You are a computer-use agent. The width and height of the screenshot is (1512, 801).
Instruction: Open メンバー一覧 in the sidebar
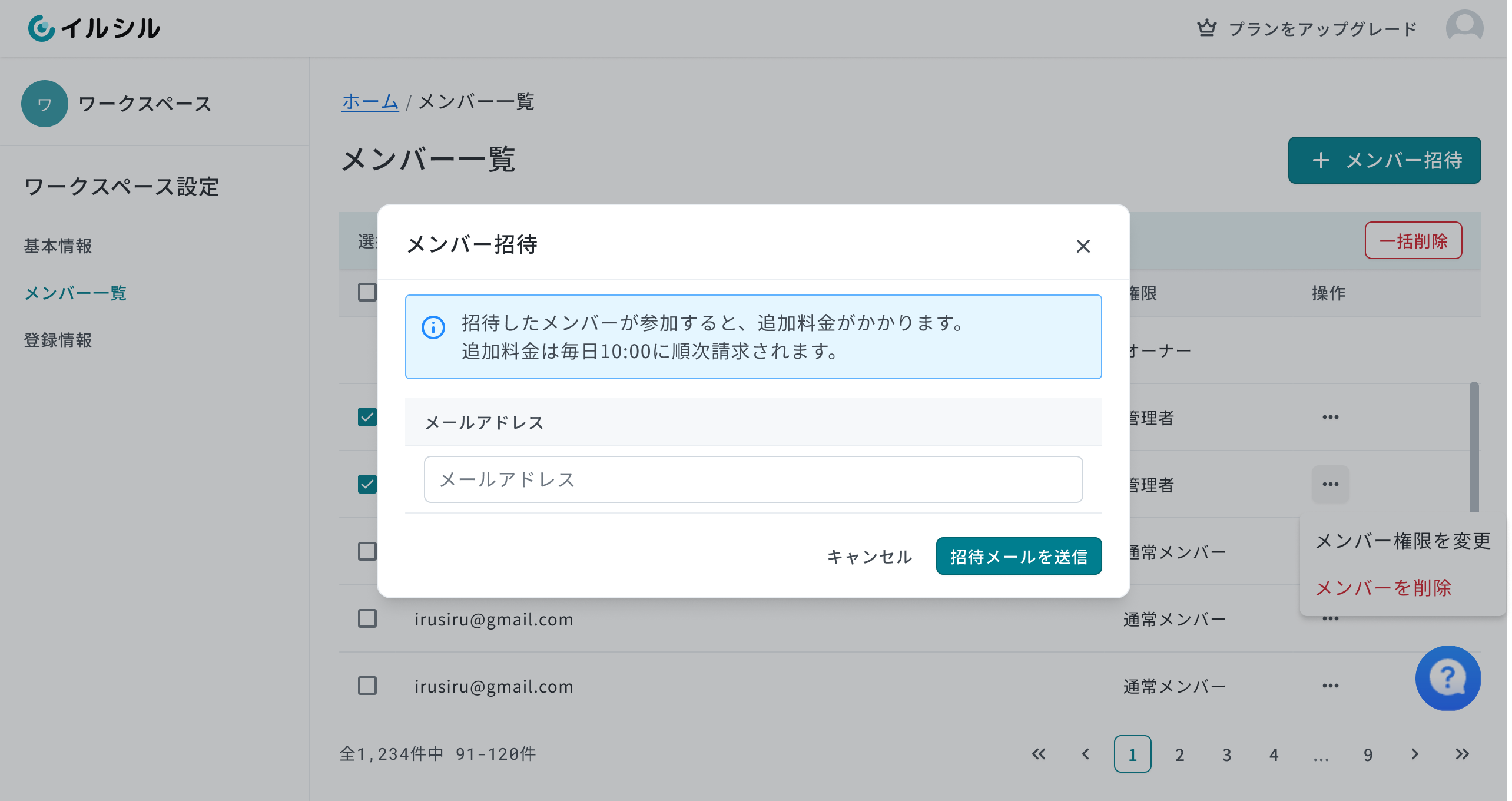(x=75, y=293)
